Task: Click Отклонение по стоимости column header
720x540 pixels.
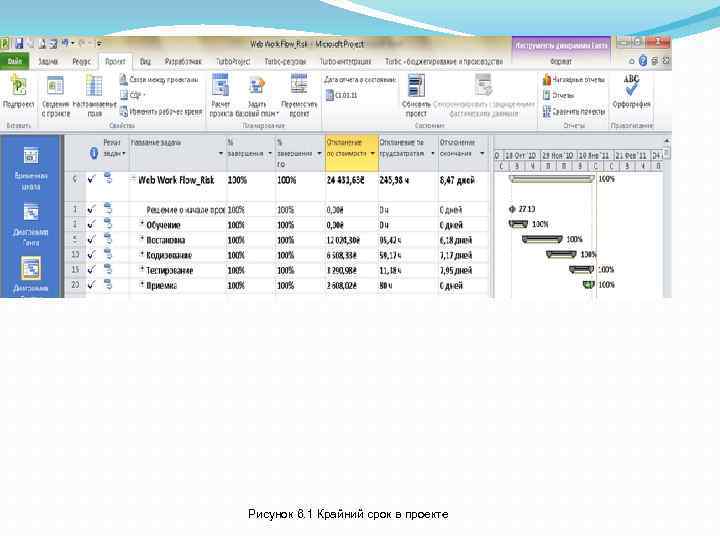Action: click(x=352, y=153)
